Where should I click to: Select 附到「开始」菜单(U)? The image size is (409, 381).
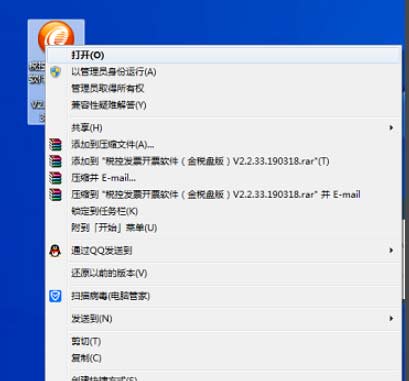coord(224,228)
